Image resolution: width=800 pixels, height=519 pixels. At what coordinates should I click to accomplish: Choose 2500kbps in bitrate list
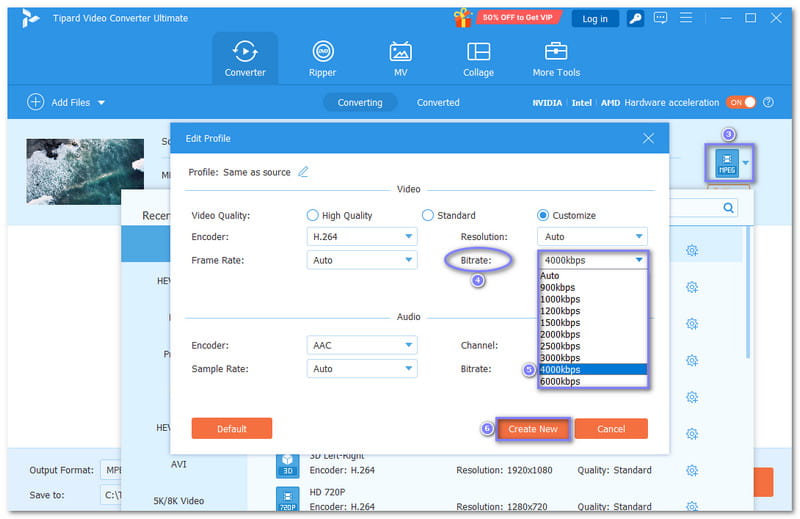[593, 346]
